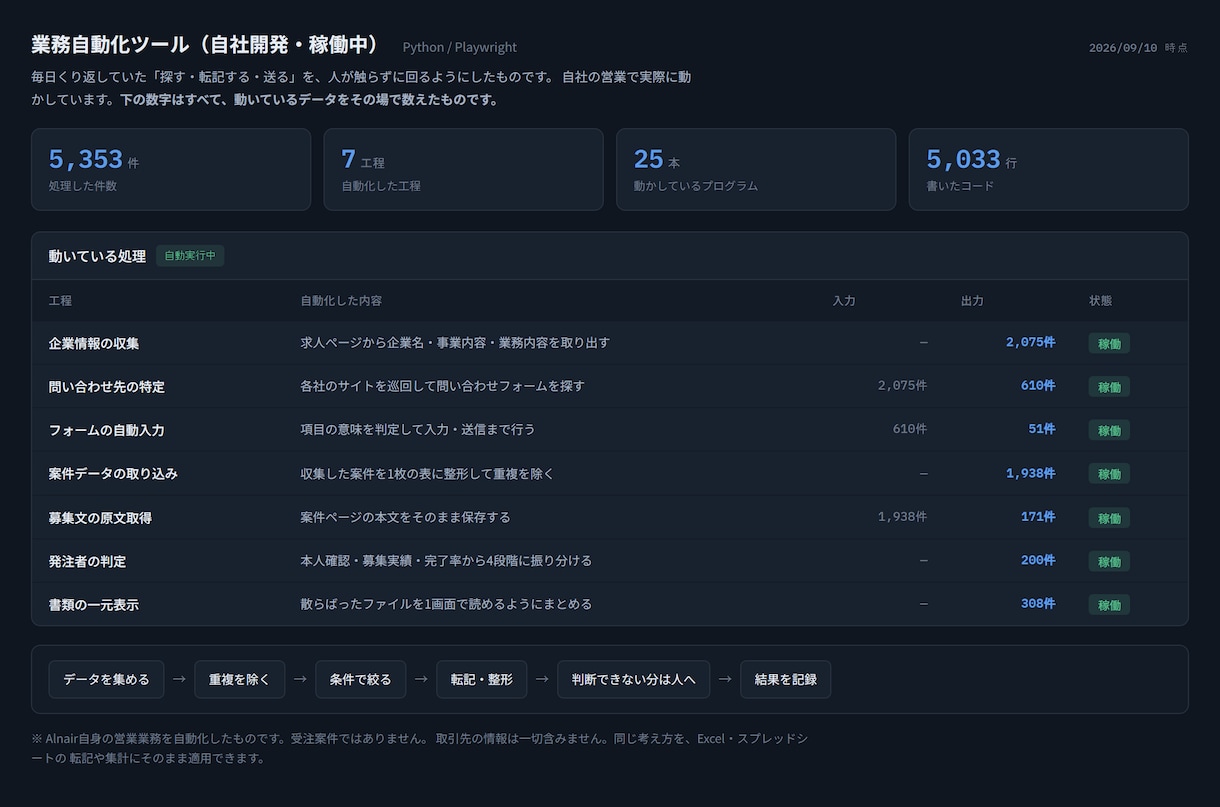Click description 各社のサイトを巡回して問い合わせフォームを探す

[x=443, y=385]
